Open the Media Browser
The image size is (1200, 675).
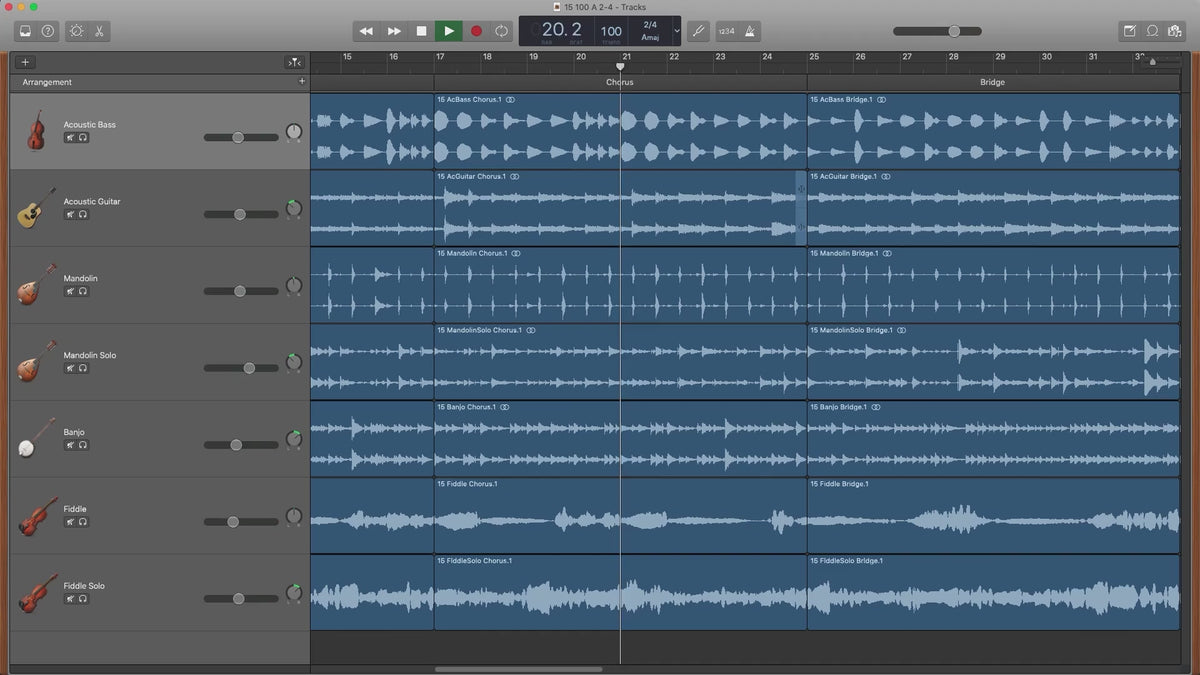coord(1175,31)
